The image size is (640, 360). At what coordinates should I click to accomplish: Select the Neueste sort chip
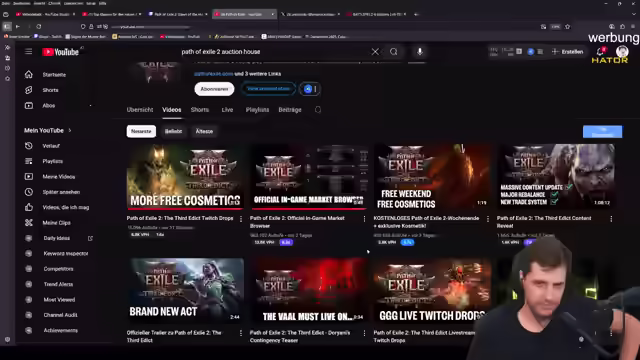141,131
